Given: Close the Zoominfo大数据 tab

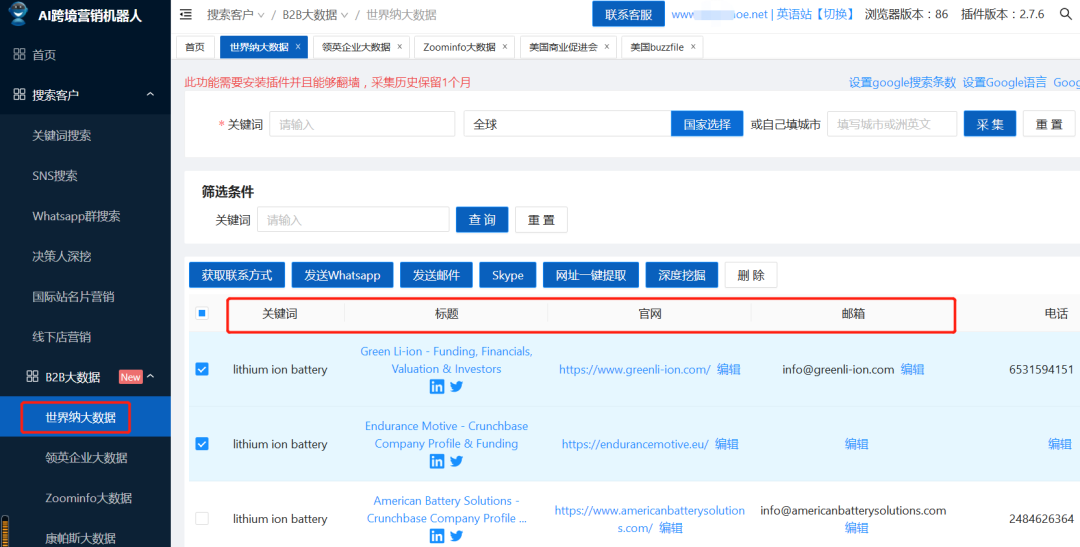Looking at the screenshot, I should 504,47.
